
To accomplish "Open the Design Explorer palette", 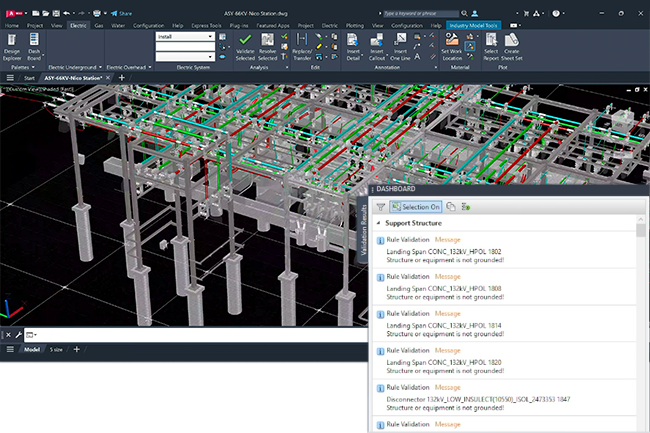I will coord(12,43).
